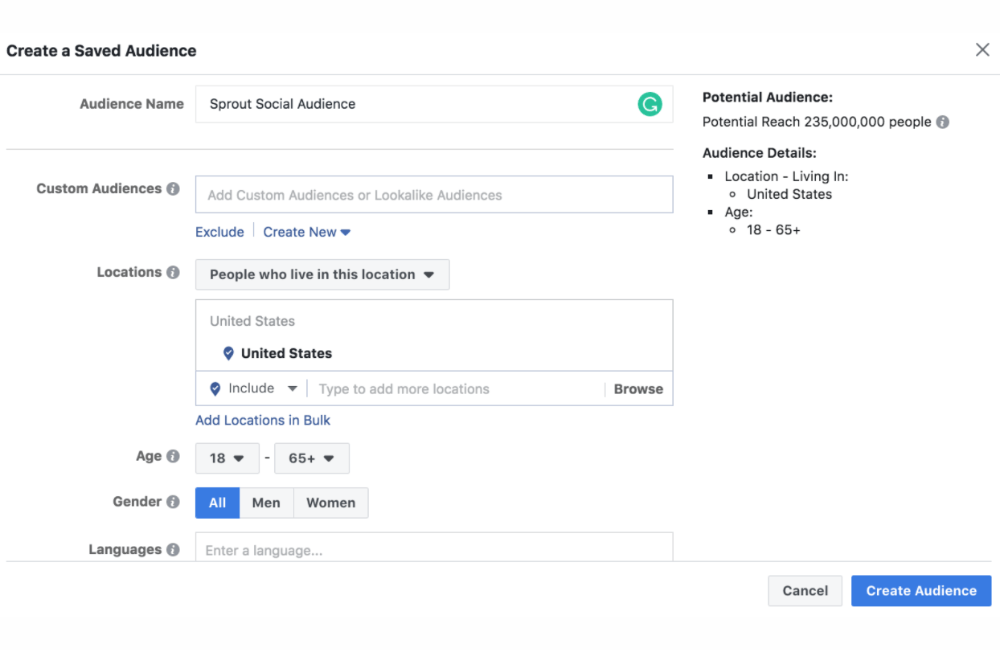Click the gray United States heading in locations box

253,321
